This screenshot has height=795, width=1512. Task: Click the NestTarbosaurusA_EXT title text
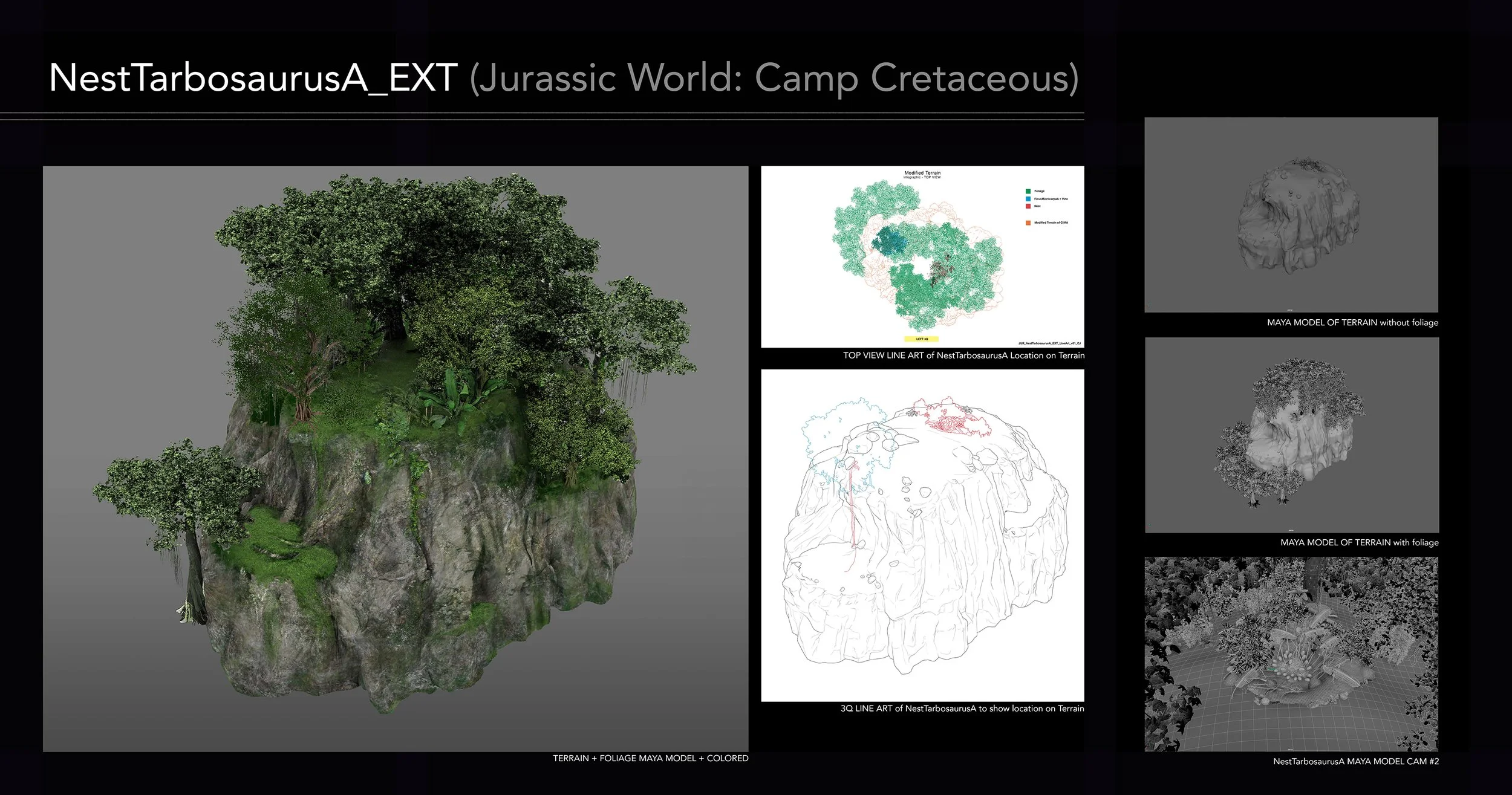coord(253,79)
